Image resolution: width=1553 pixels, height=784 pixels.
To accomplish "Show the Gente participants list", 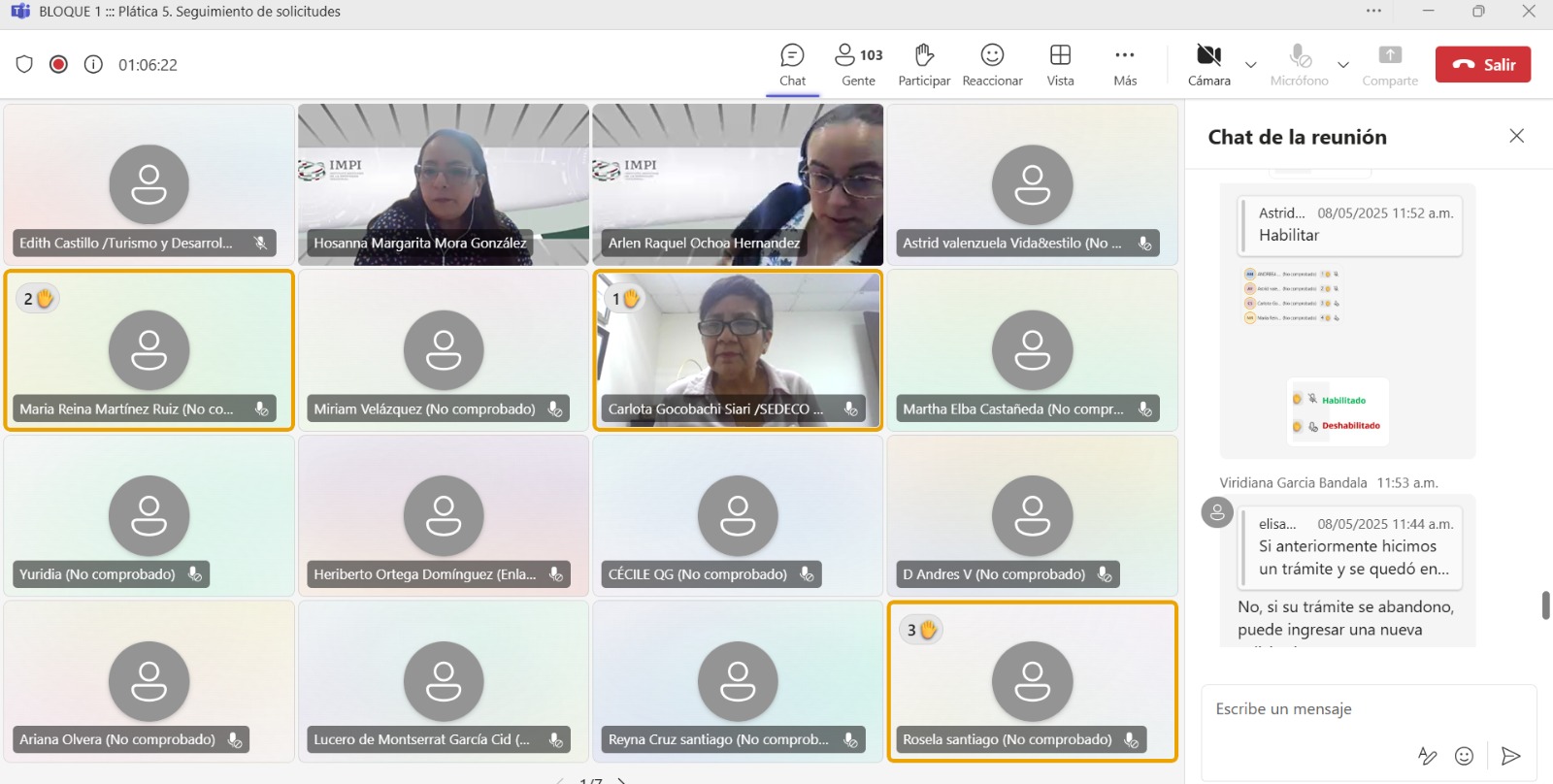I will (x=858, y=65).
